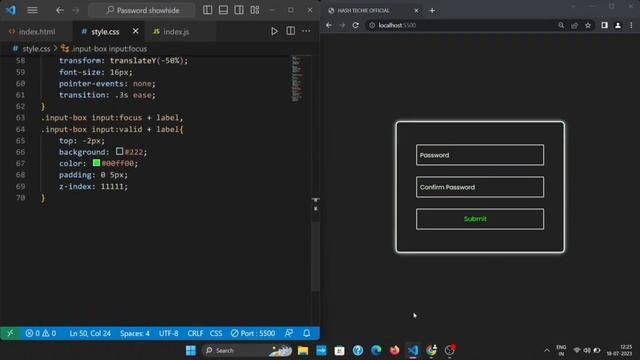Open File Explorer from the taskbar
This screenshot has width=640, height=360.
click(x=303, y=350)
